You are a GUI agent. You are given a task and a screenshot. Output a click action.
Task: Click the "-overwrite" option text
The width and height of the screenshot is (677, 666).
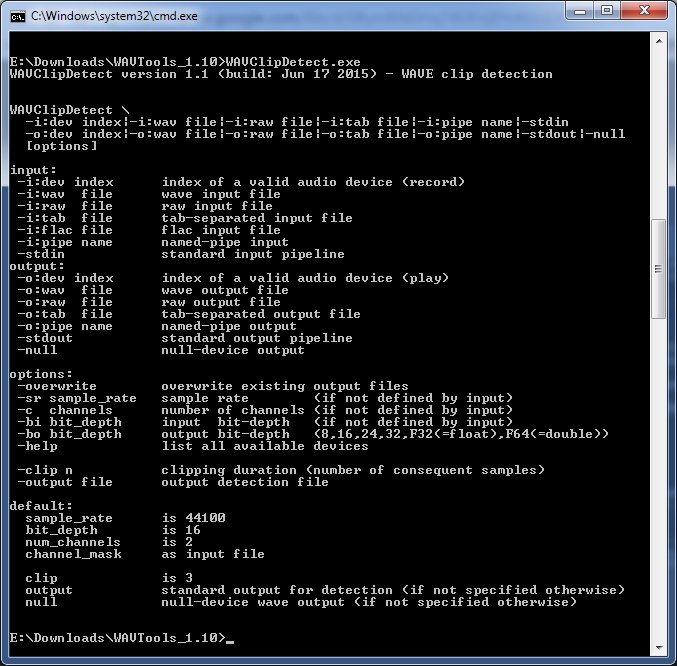coord(57,386)
